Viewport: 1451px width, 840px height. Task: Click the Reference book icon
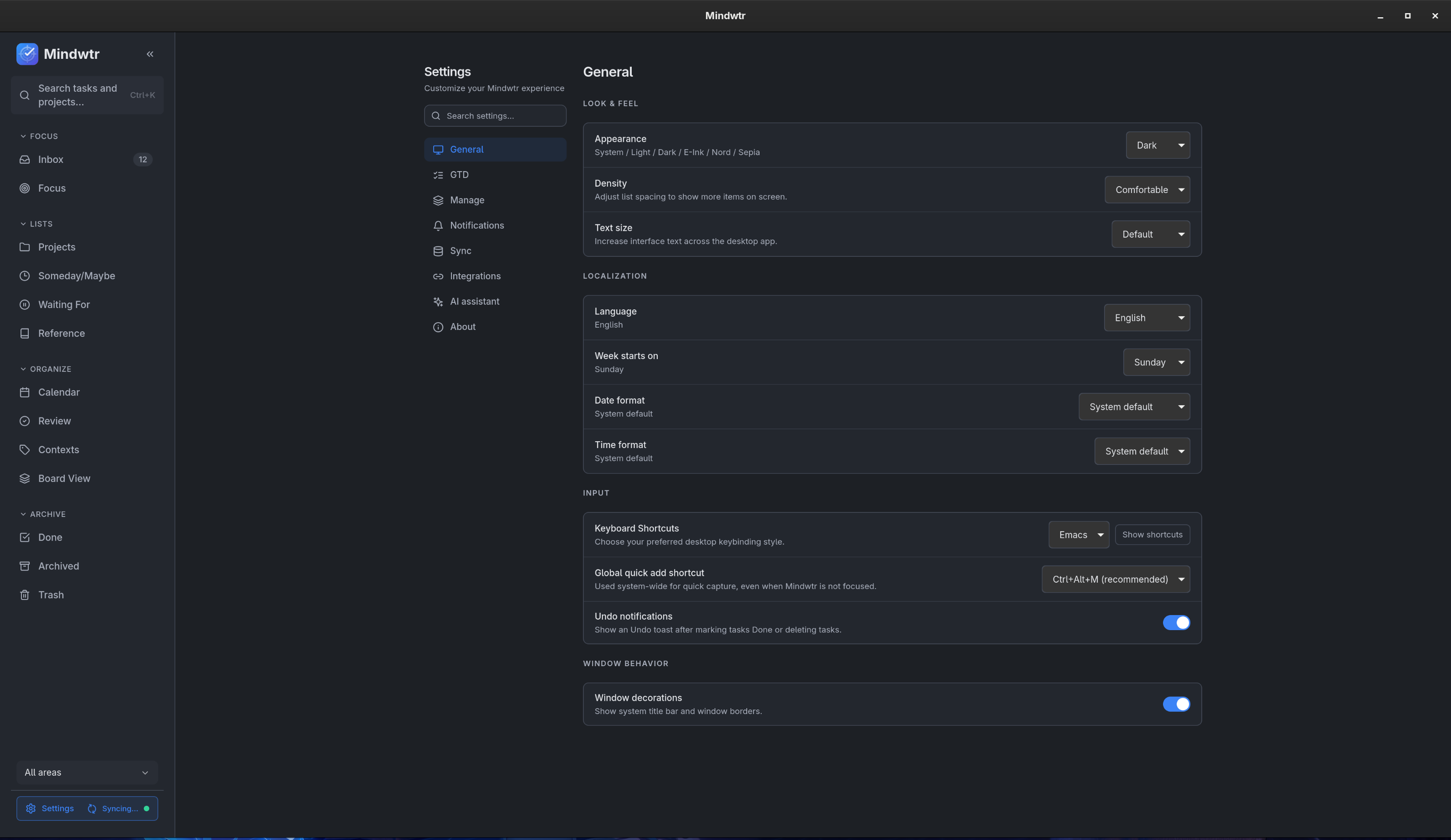[25, 334]
